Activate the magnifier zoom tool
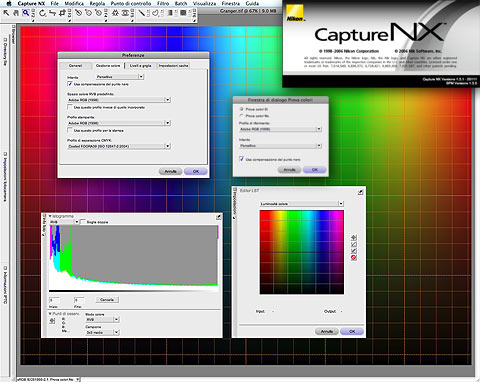The width and height of the screenshot is (480, 382). (26, 13)
